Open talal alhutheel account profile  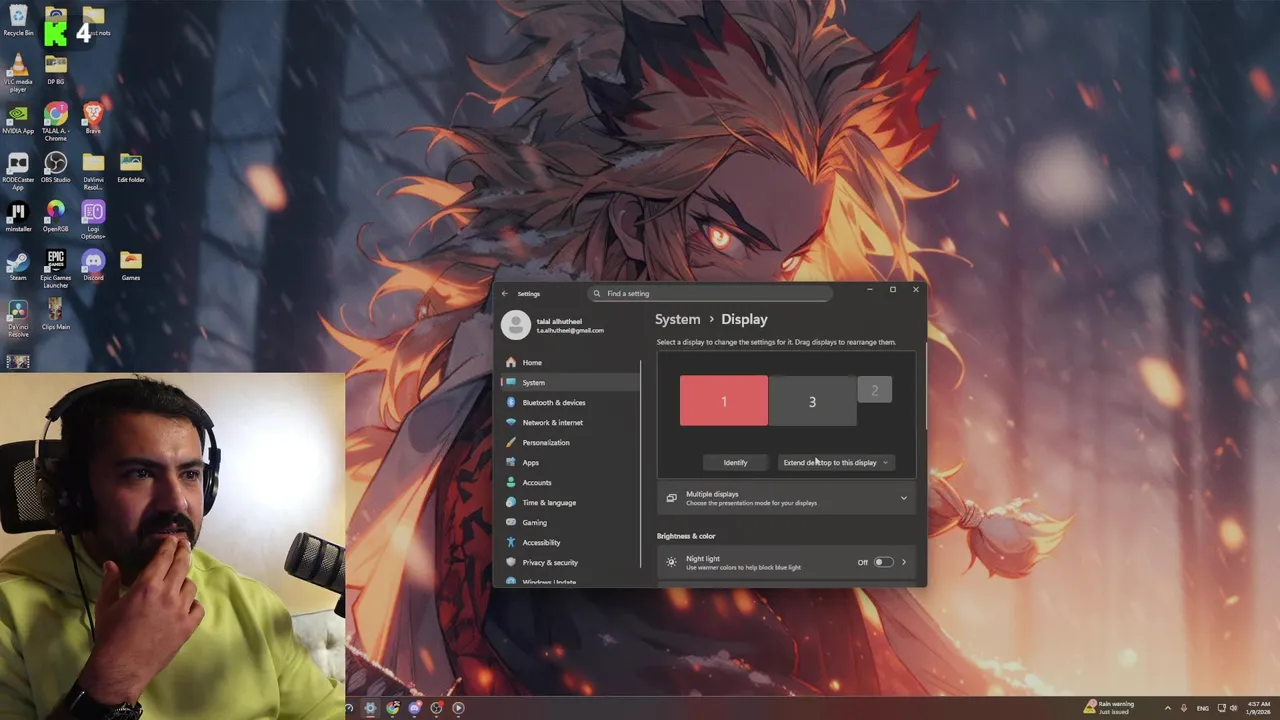553,325
